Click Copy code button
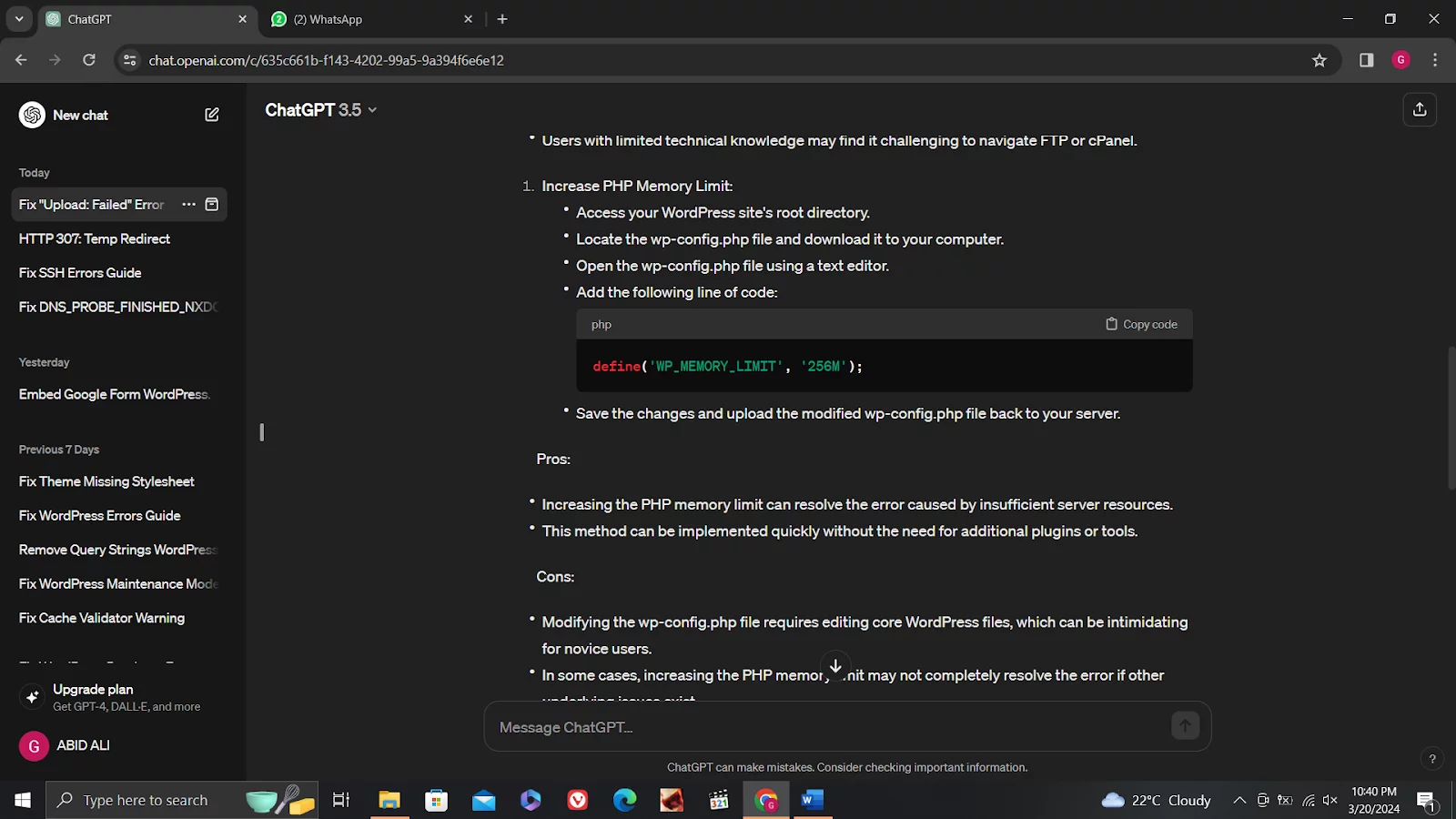Viewport: 1456px width, 819px height. coord(1141,325)
